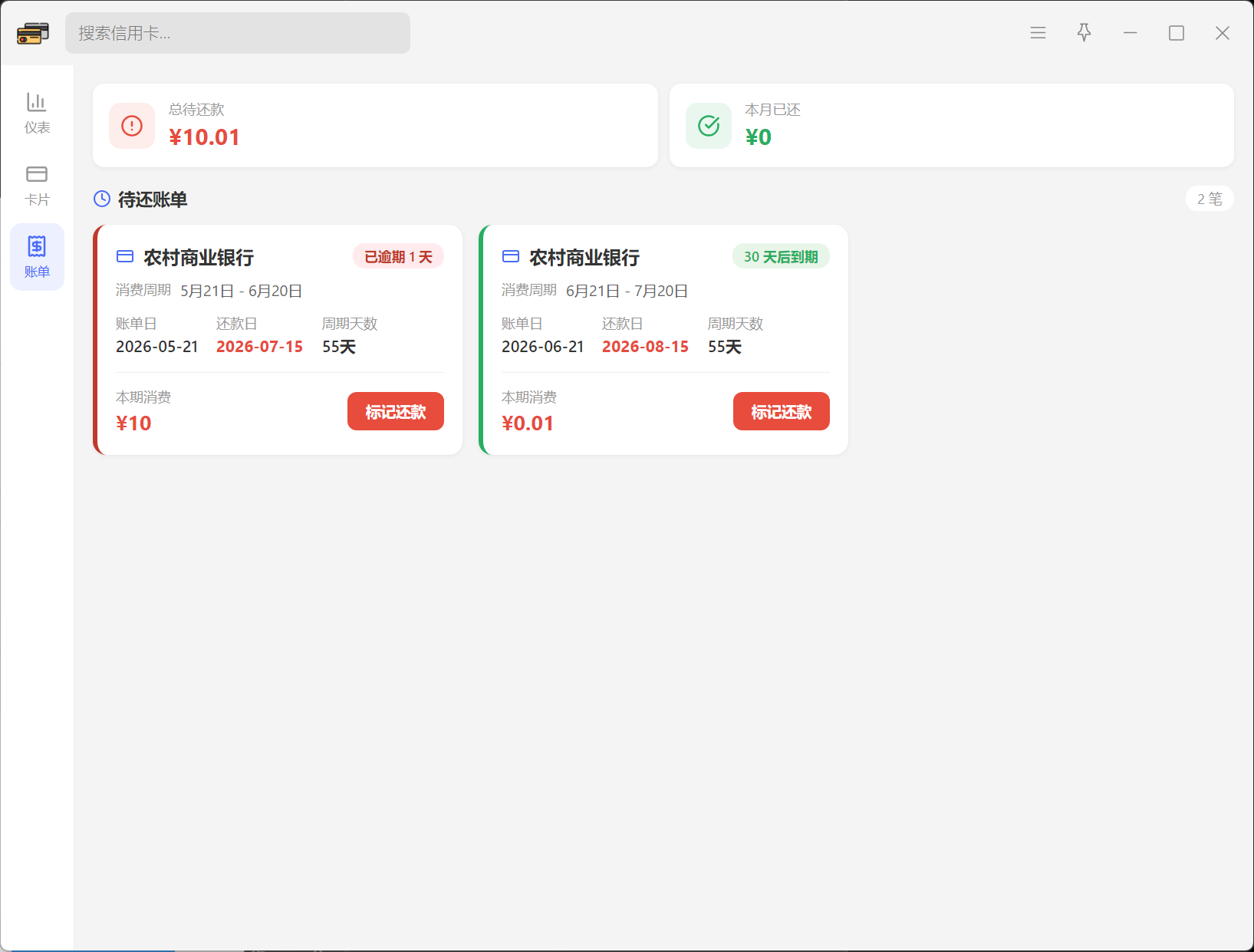
Task: Click the 已逾期 1 天 overdue badge
Action: pos(399,257)
